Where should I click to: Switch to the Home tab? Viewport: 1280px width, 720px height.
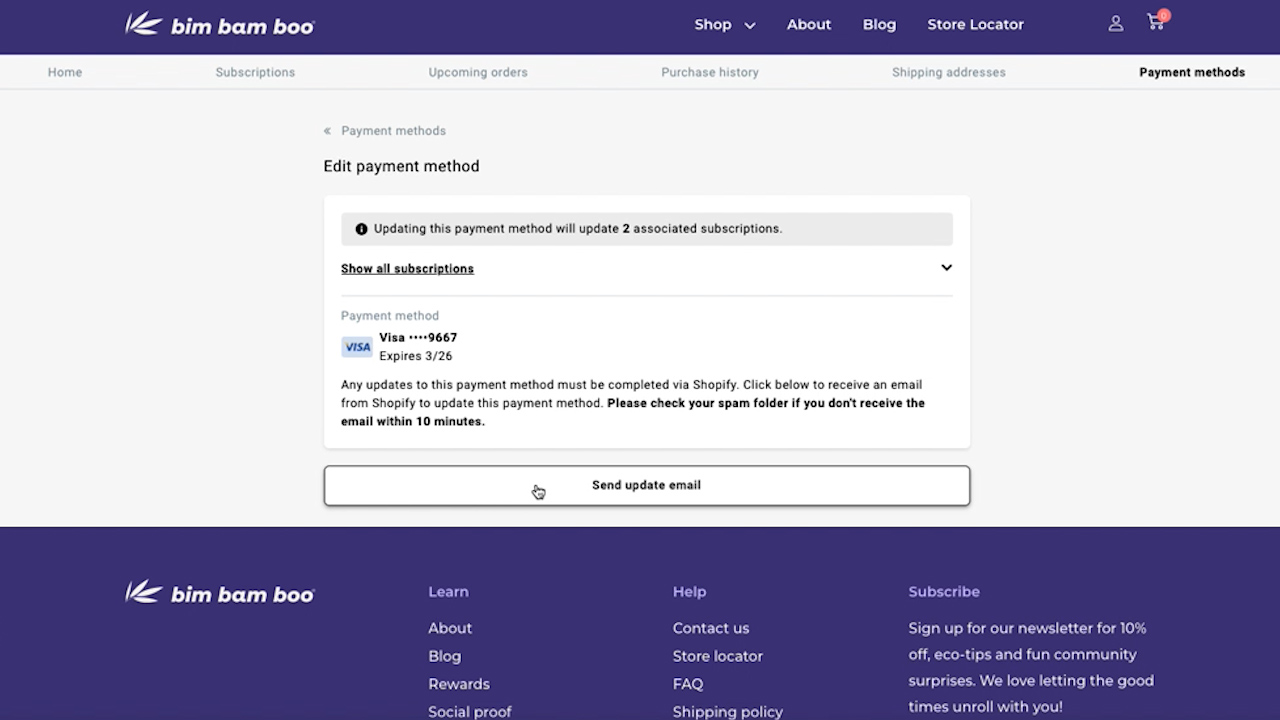[65, 72]
